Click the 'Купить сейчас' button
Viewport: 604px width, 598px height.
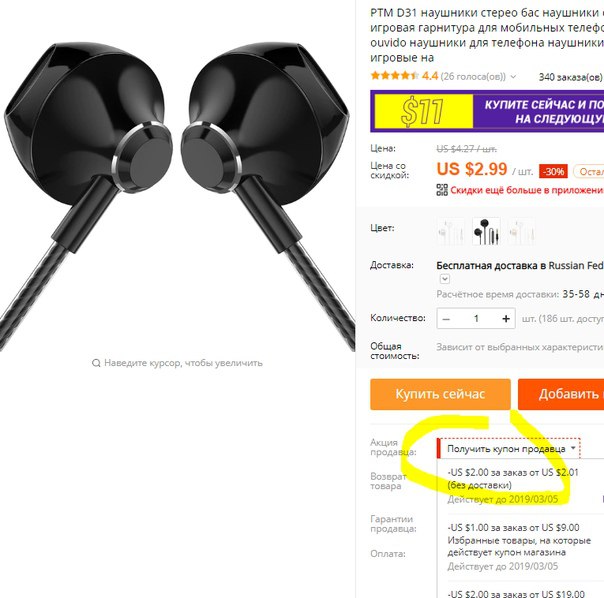pos(440,394)
